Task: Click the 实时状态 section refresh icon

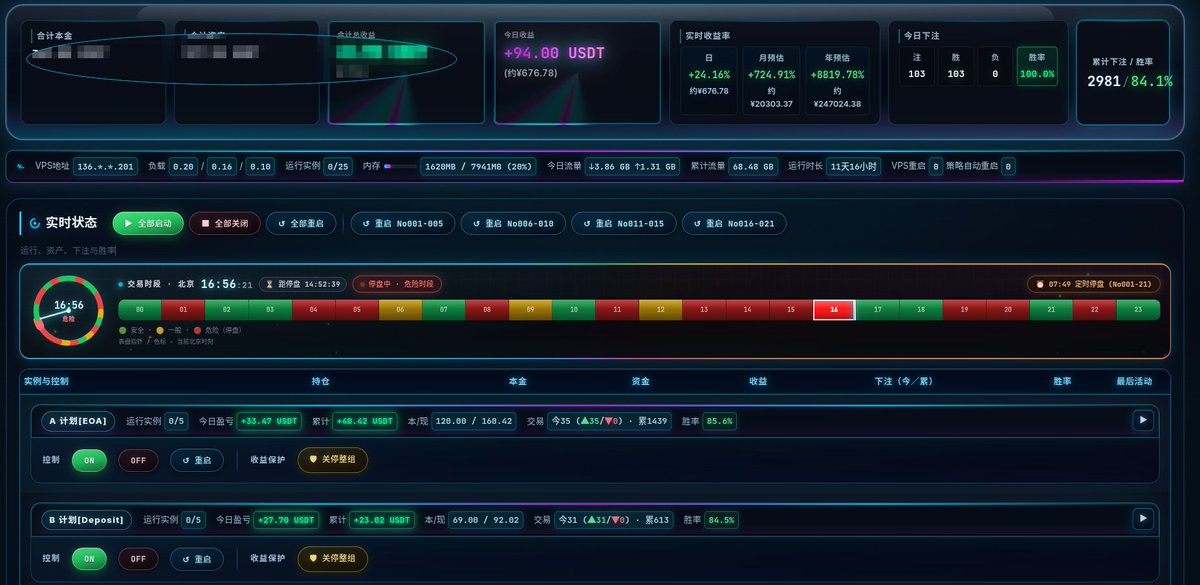Action: coord(35,224)
